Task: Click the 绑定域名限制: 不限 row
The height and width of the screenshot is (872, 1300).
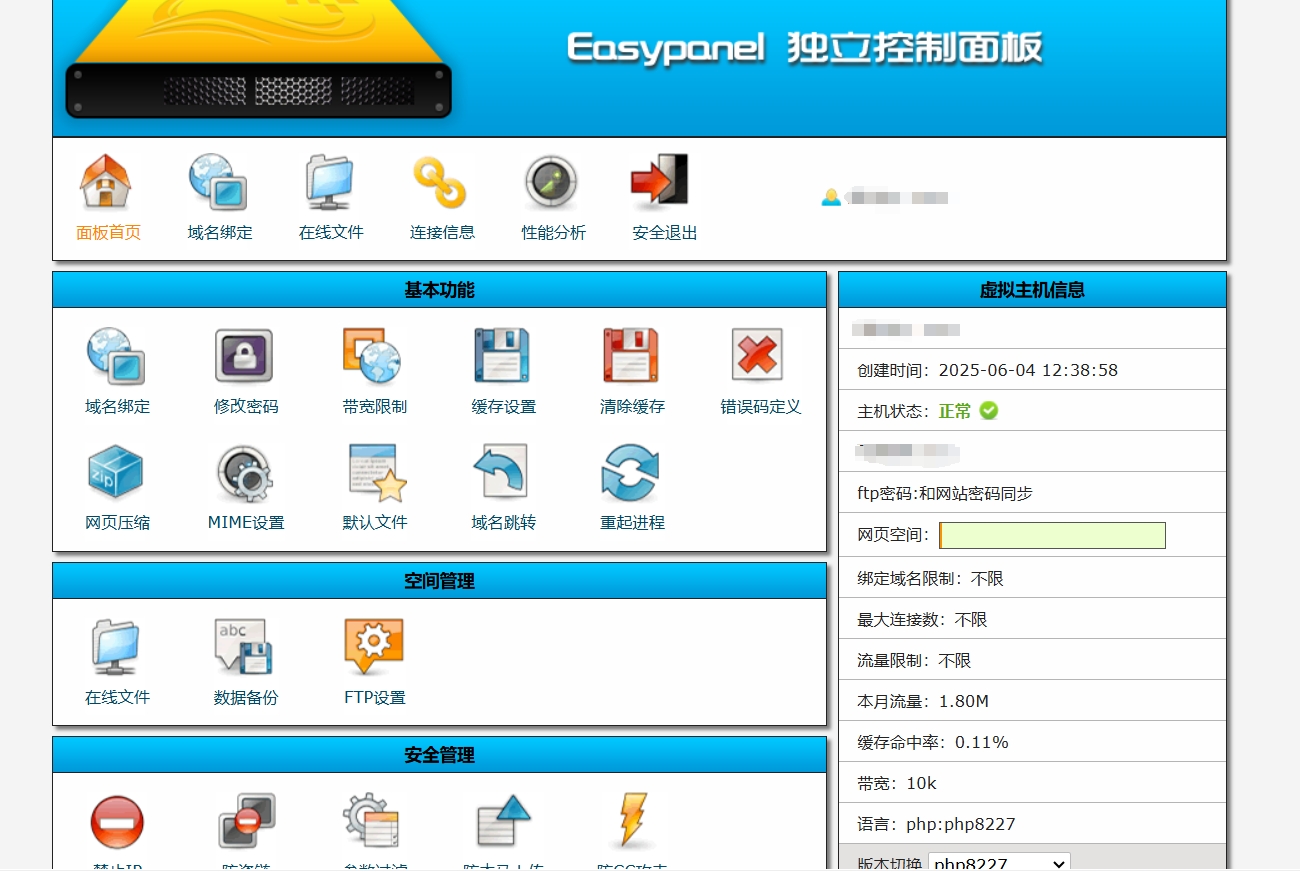Action: [1032, 578]
